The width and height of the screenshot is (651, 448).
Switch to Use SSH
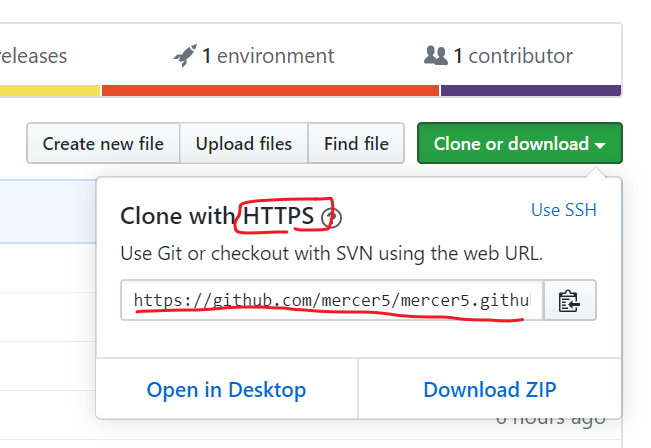pos(564,209)
